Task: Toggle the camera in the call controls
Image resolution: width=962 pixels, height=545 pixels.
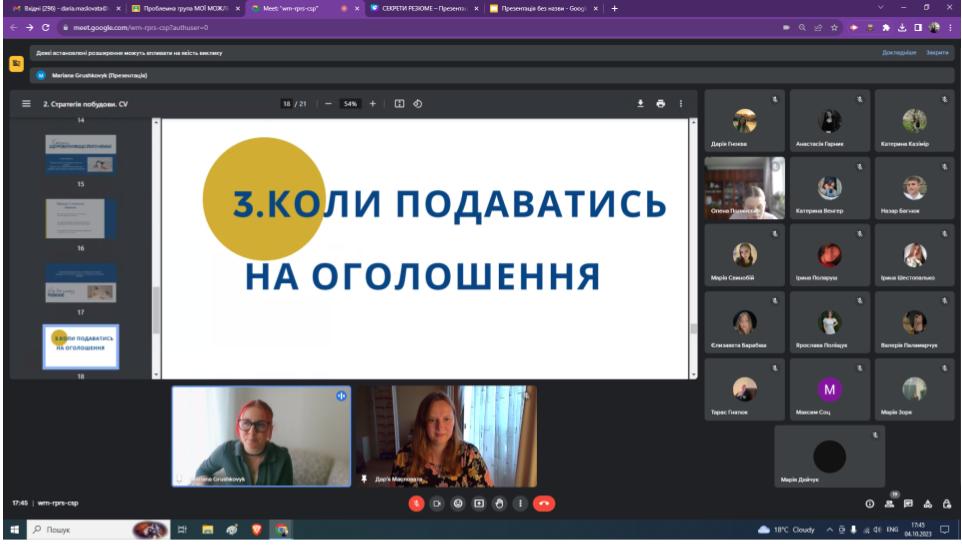Action: click(x=437, y=503)
